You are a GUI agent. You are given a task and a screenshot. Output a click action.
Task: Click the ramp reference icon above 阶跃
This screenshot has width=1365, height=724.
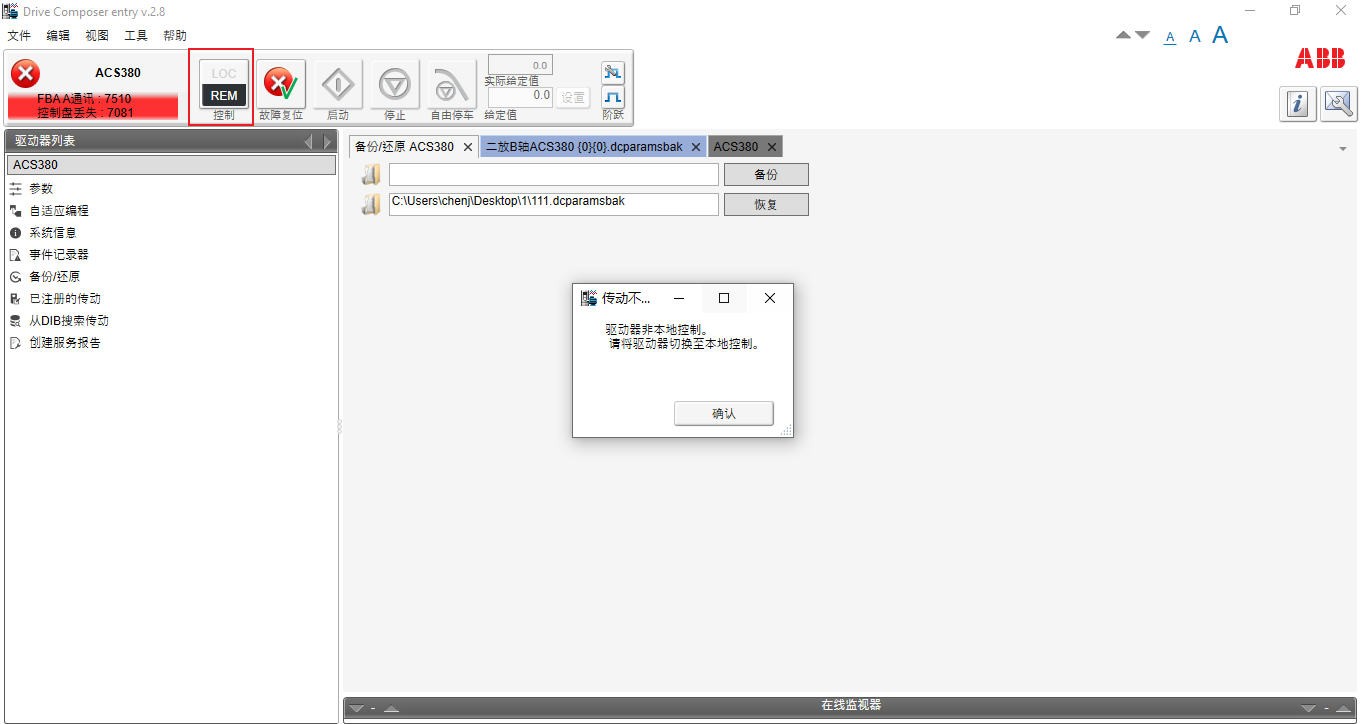point(612,72)
